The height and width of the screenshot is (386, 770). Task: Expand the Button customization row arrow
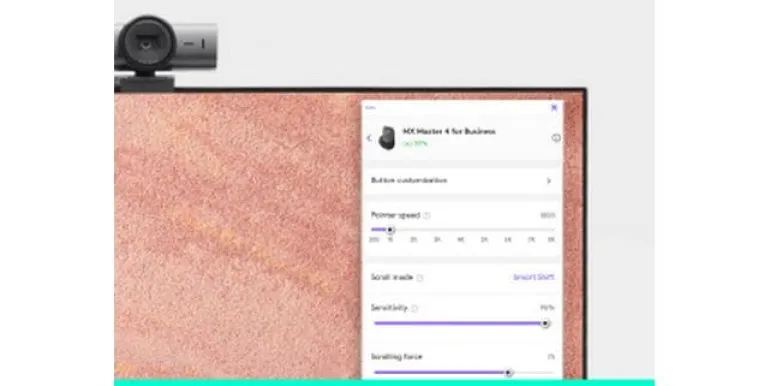[x=549, y=181]
